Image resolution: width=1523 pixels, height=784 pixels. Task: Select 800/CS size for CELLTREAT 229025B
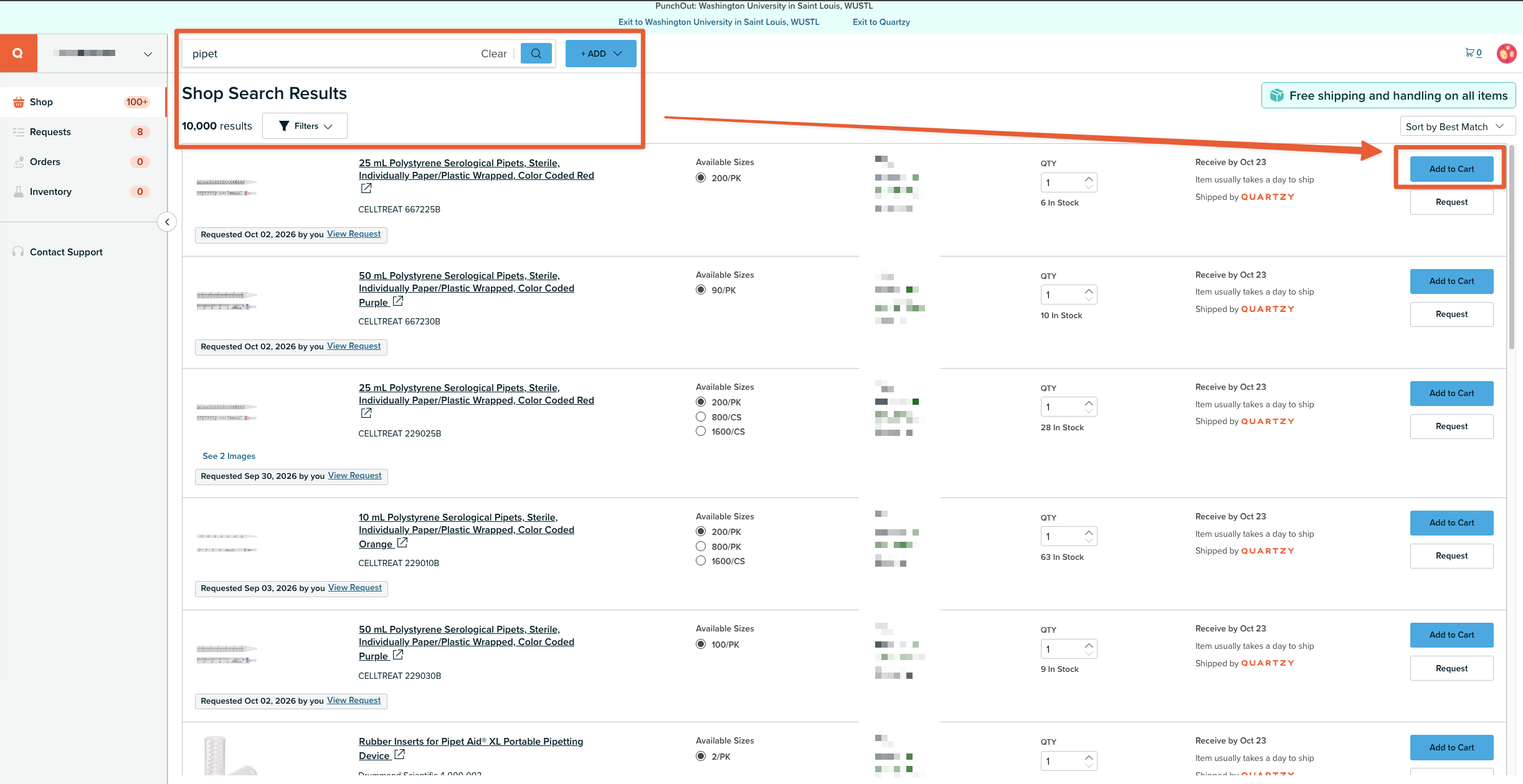click(701, 417)
